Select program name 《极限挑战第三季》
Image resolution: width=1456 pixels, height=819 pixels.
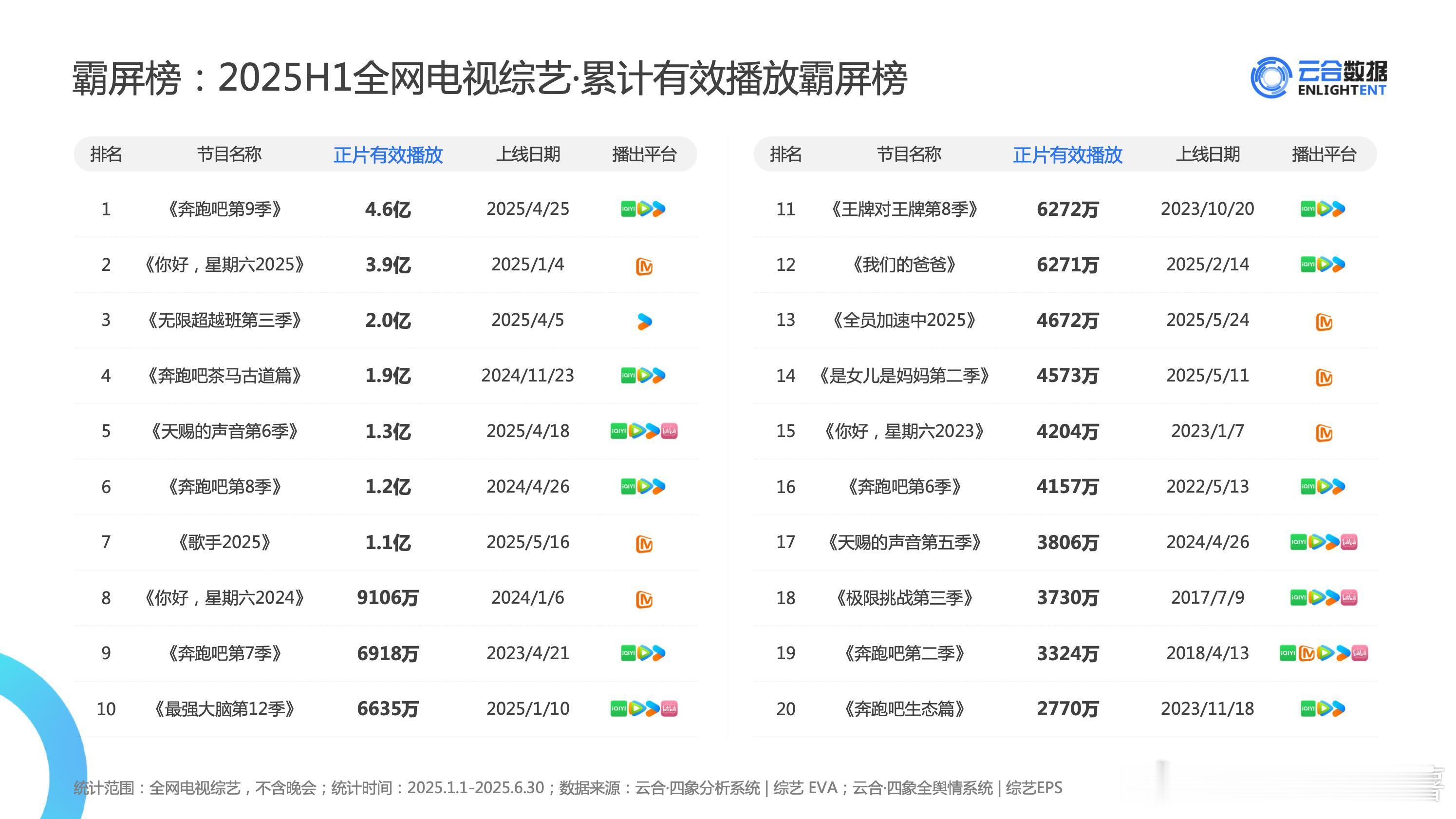click(904, 598)
